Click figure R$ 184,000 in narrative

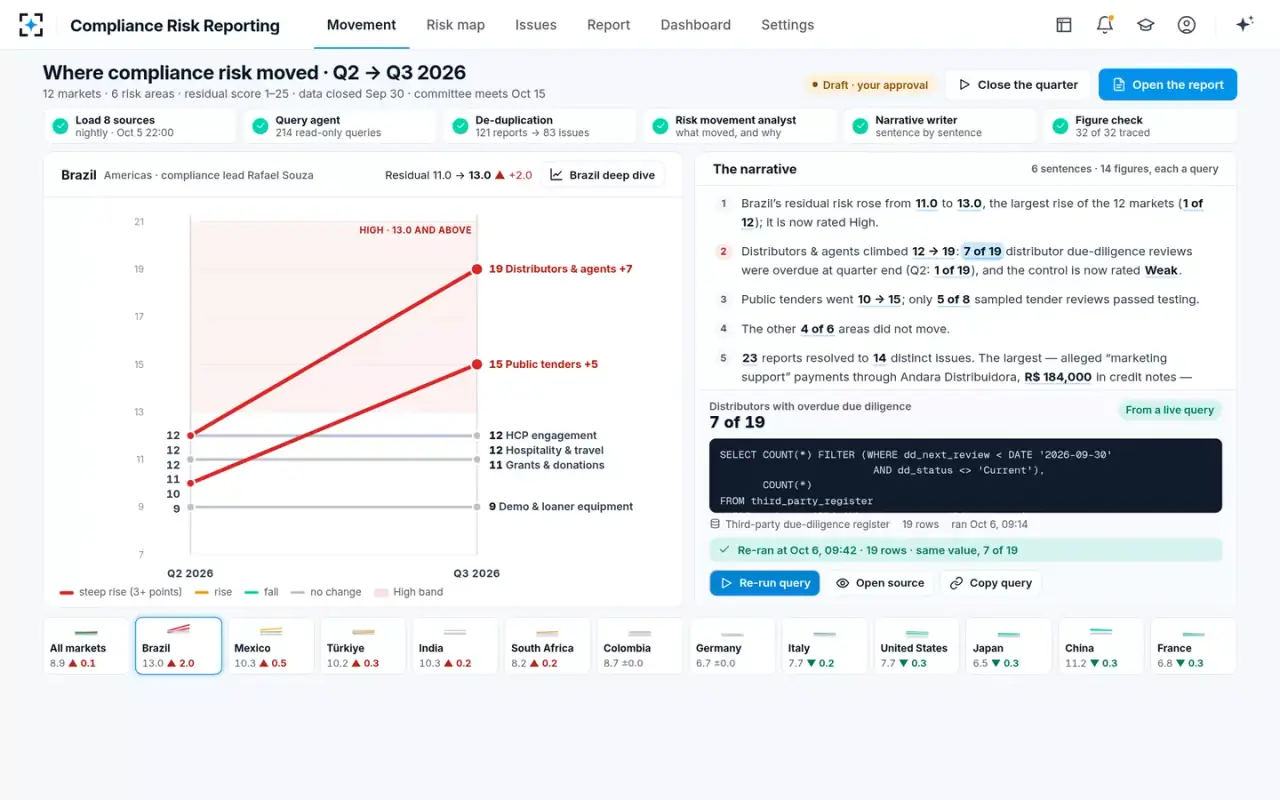1058,377
